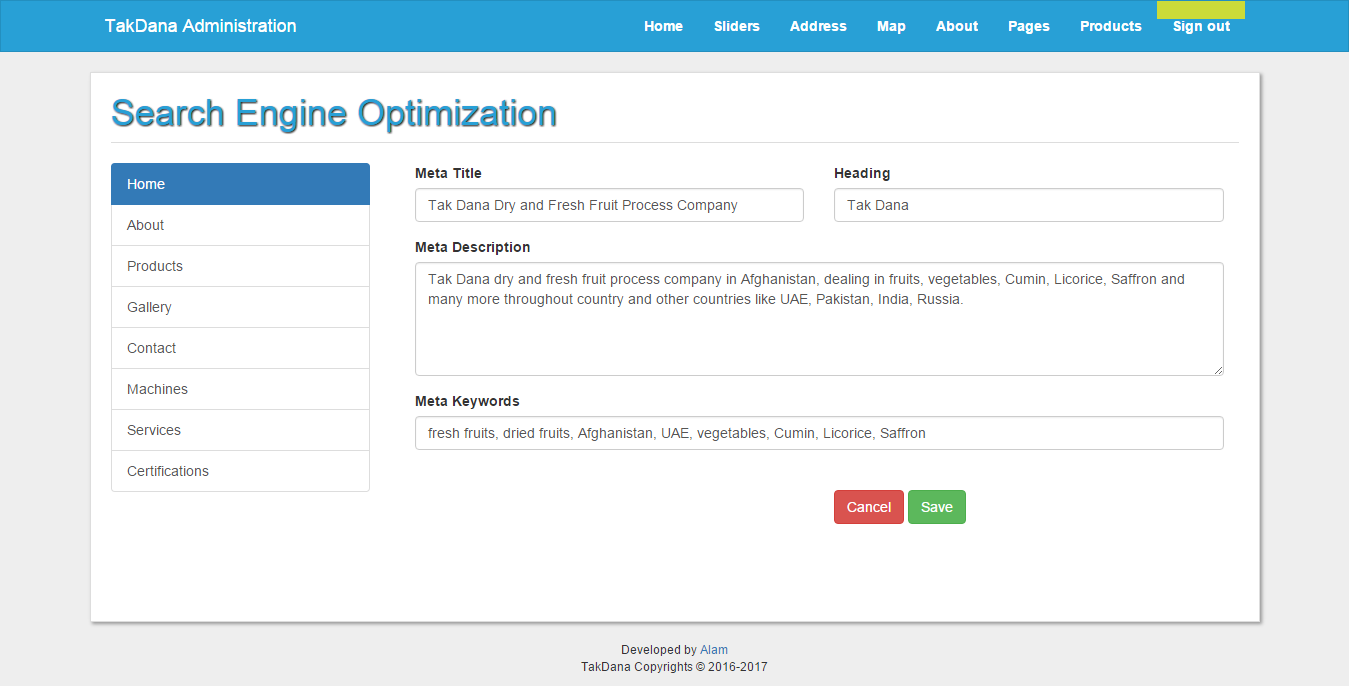Click the Meta Keywords input field
Screen dimensions: 1349x686
(x=818, y=433)
